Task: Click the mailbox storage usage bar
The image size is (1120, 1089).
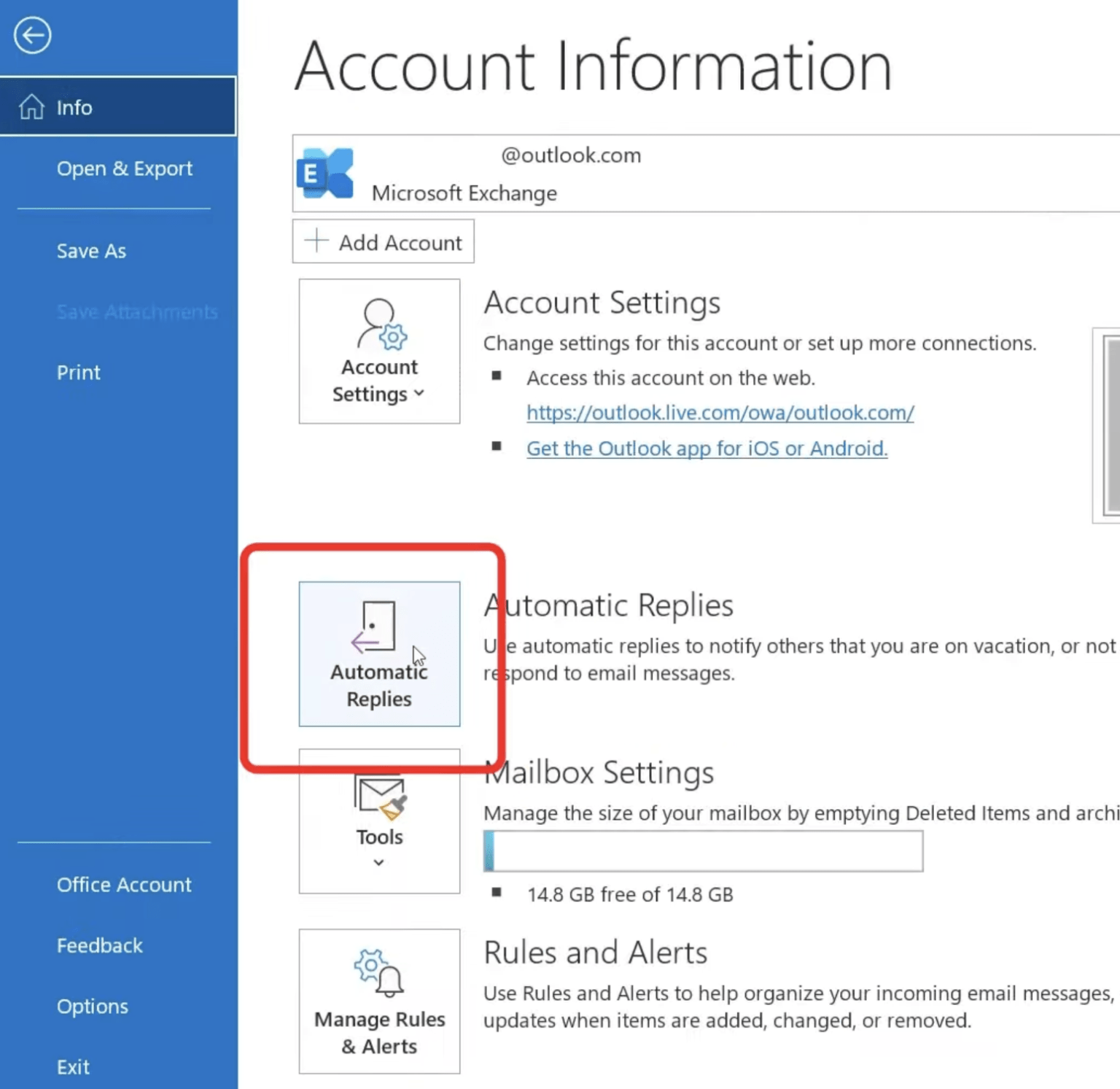Action: coord(702,850)
